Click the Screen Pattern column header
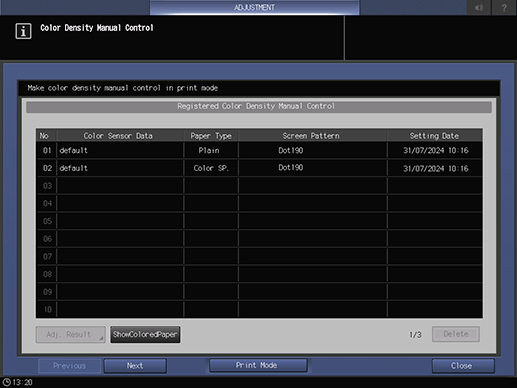This screenshot has height=388, width=517. point(313,136)
